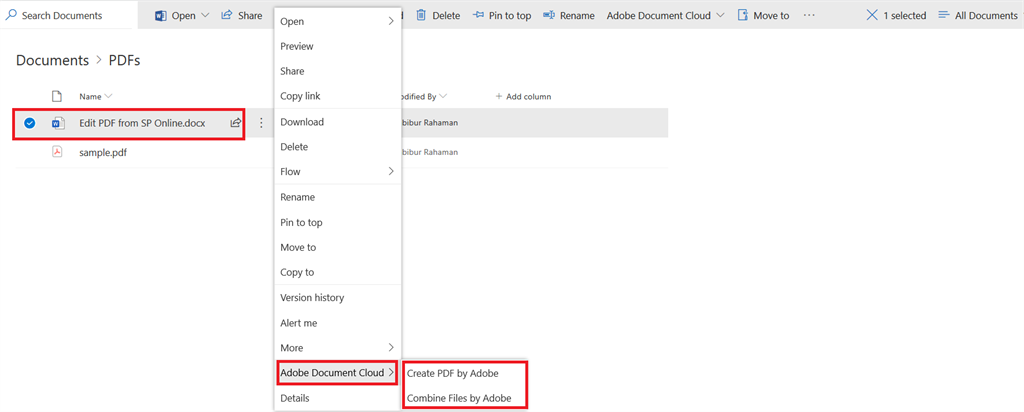The image size is (1024, 412).
Task: Click the Word icon on Open button
Action: [x=161, y=16]
